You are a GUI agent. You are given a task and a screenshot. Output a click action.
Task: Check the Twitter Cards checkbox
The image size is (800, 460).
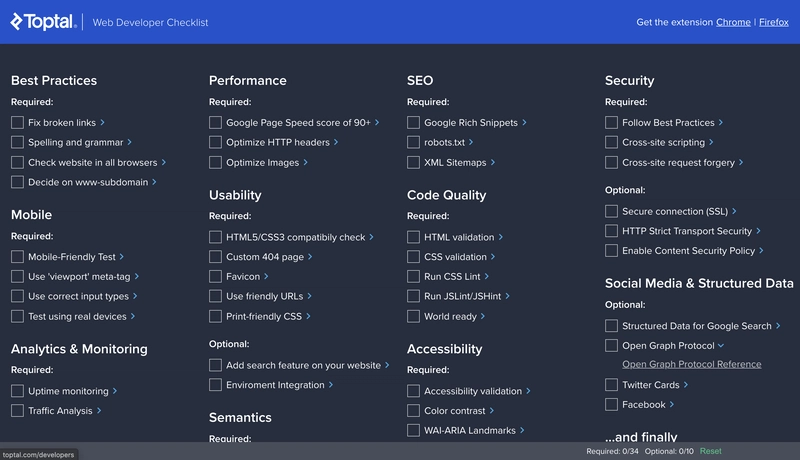(x=611, y=385)
